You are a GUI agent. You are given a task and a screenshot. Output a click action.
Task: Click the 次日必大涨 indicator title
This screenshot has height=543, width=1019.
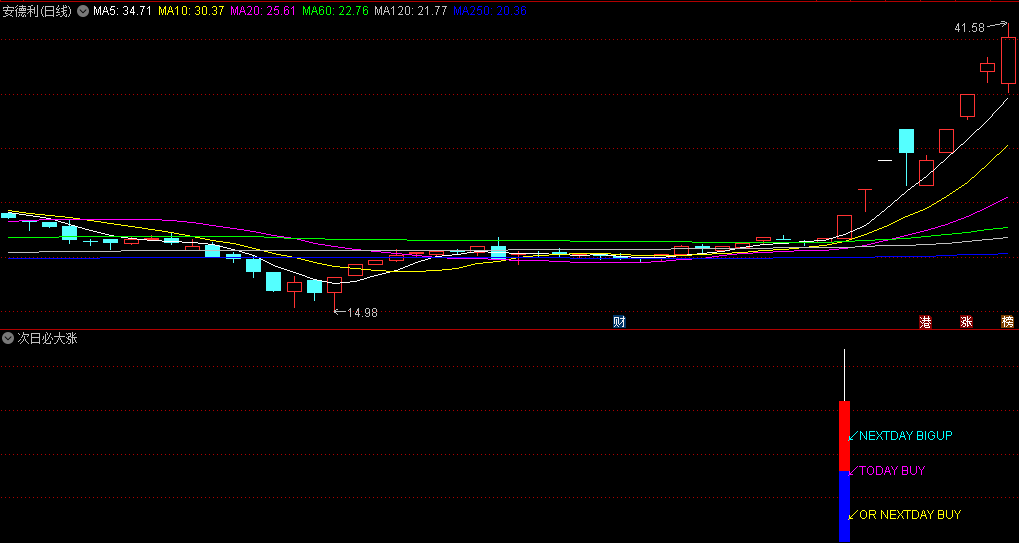point(47,338)
